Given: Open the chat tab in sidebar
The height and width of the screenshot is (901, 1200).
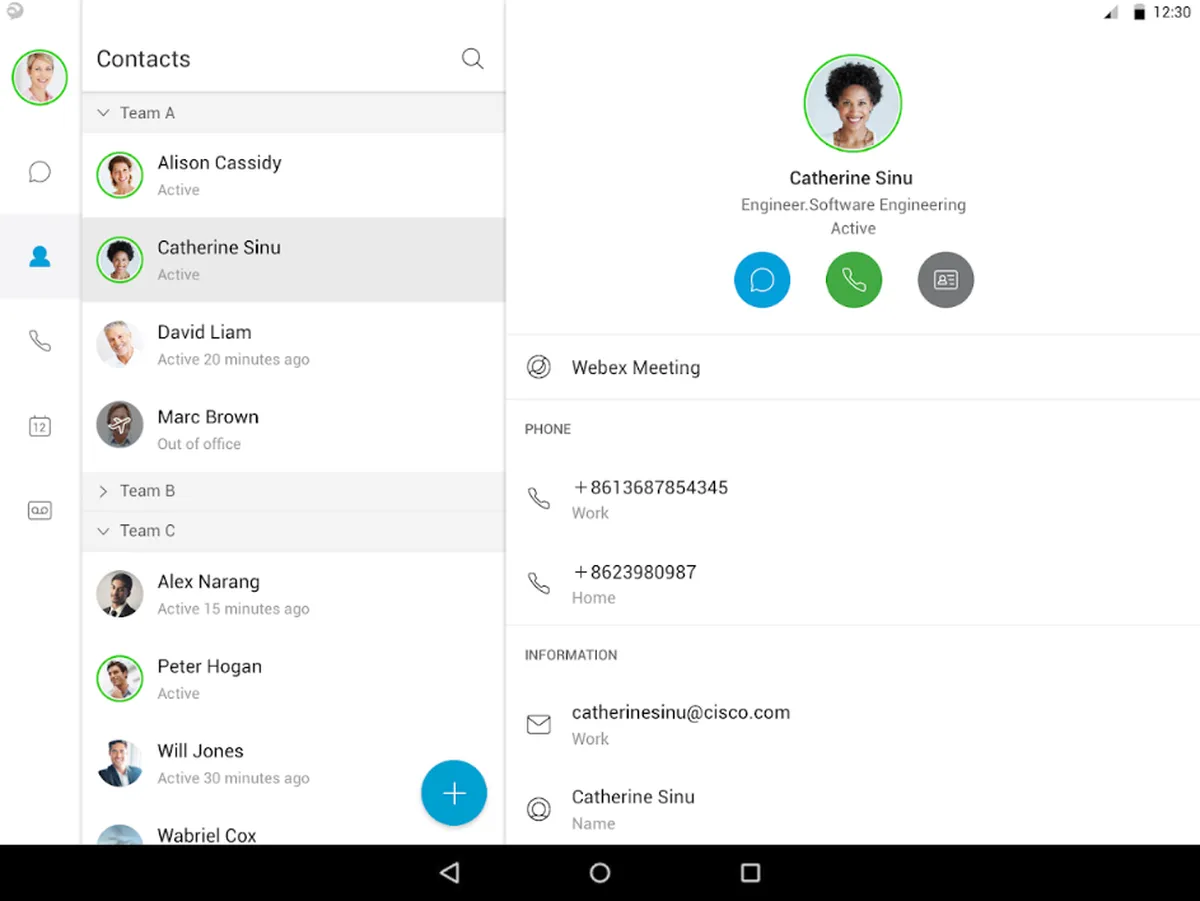Looking at the screenshot, I should pos(40,172).
